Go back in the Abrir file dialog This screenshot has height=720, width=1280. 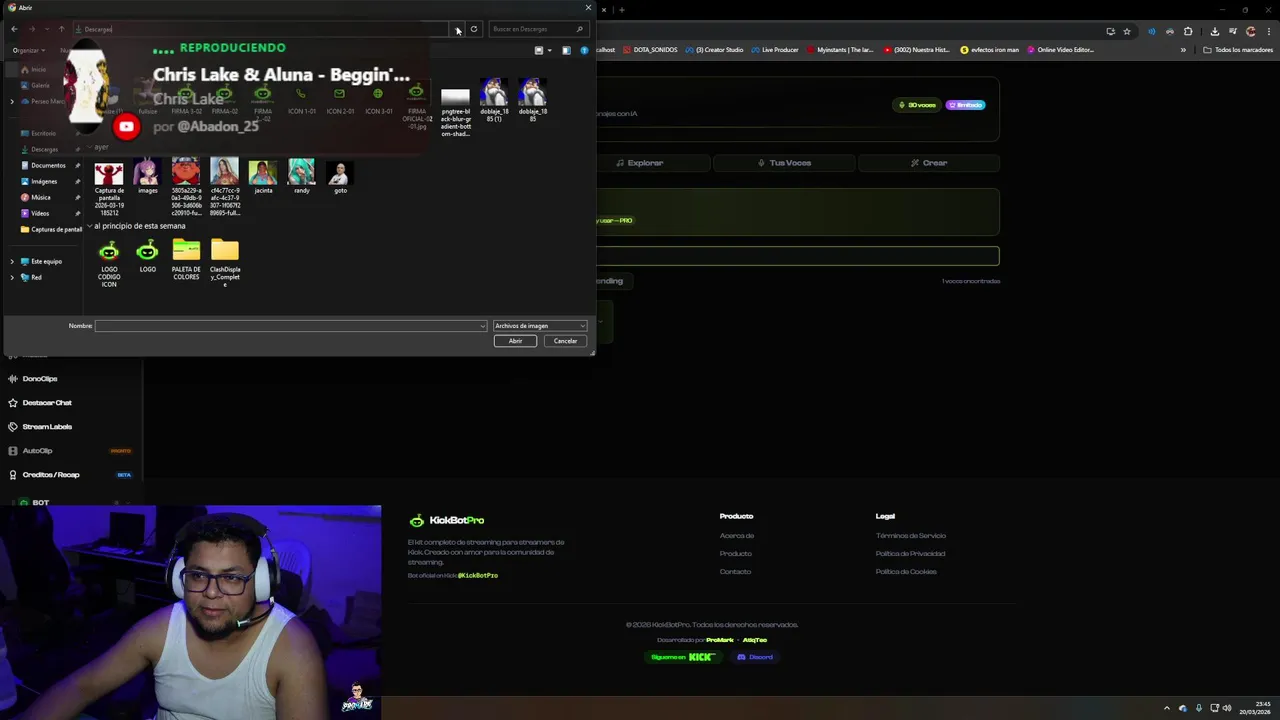(14, 29)
